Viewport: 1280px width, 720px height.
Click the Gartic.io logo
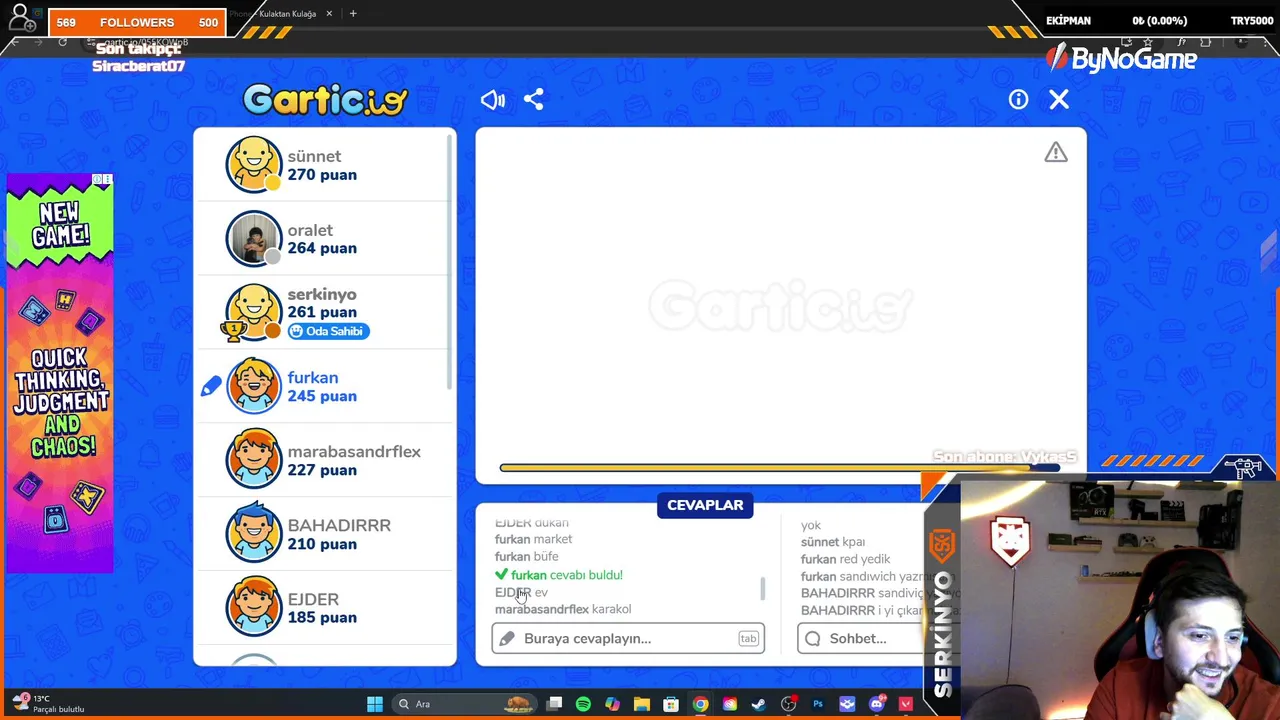(326, 99)
